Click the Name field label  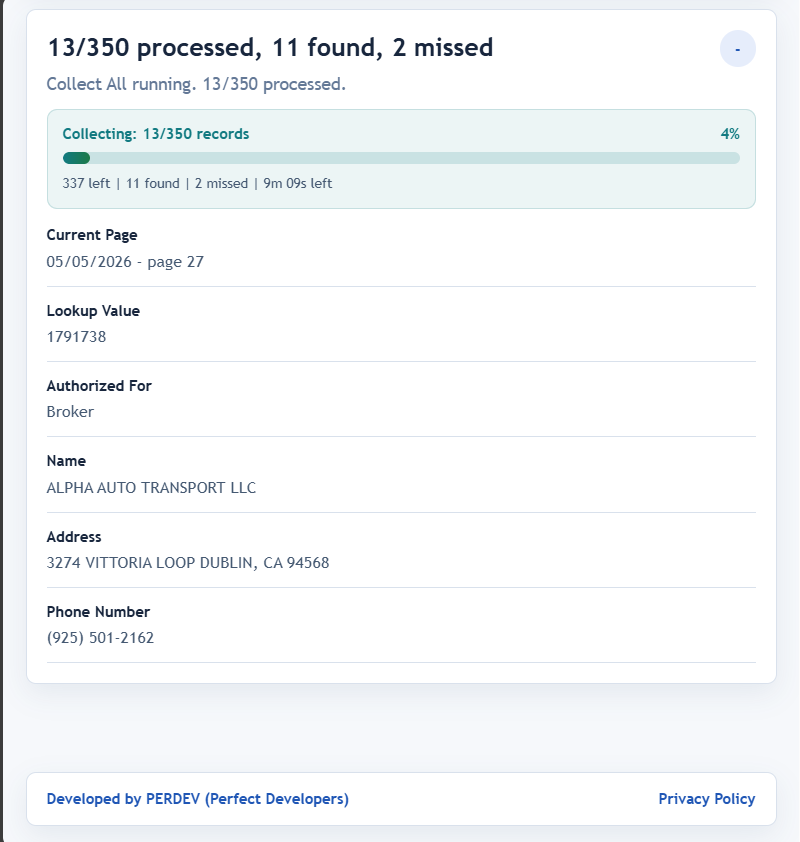(66, 461)
